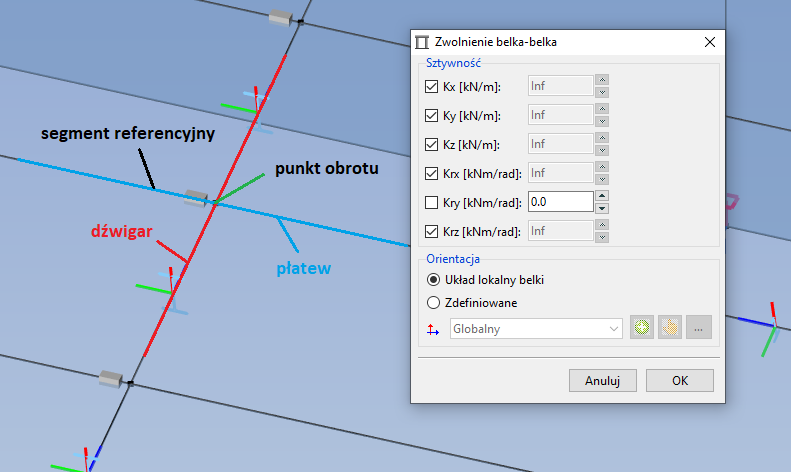Click the ellipsis button next to Globalny
The width and height of the screenshot is (791, 472).
699,328
